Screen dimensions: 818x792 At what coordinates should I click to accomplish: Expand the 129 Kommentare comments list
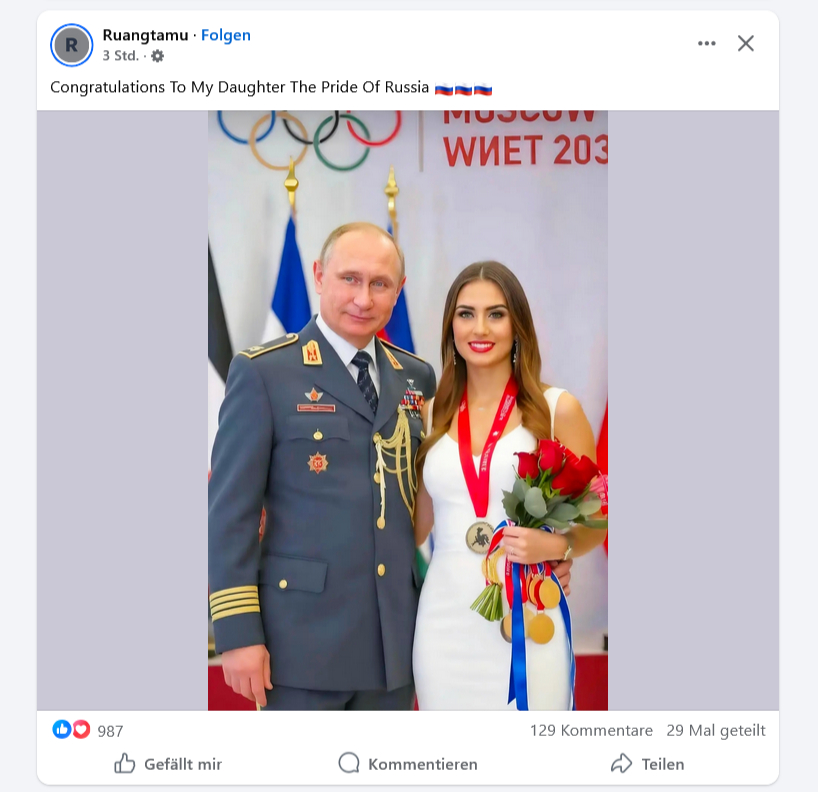point(591,730)
